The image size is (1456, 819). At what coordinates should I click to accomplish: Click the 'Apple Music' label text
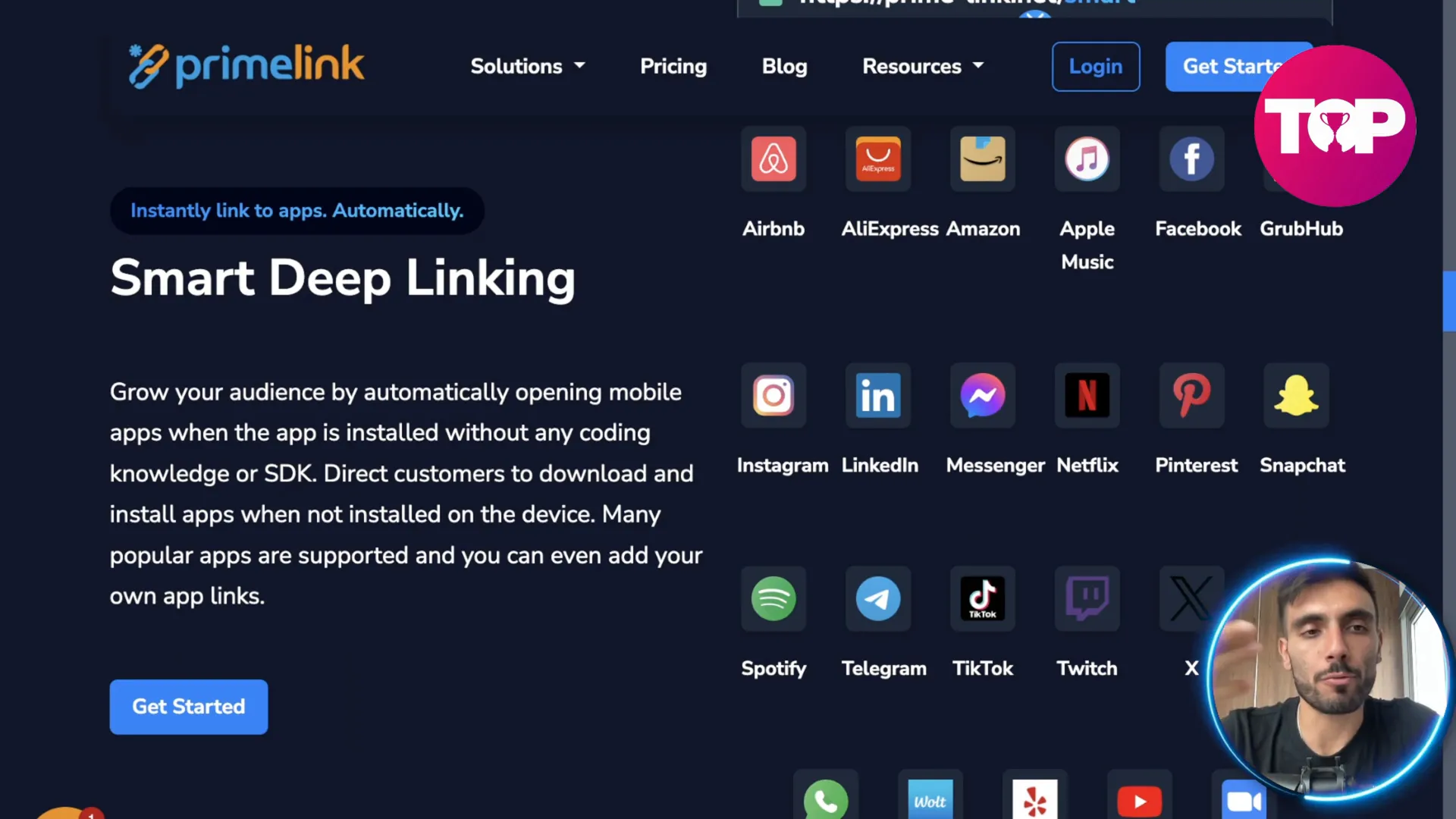pos(1087,245)
